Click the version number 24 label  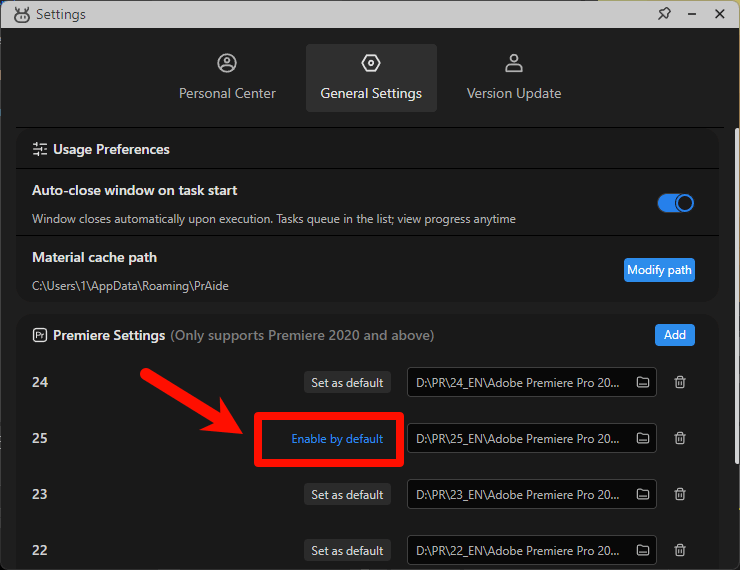click(40, 382)
